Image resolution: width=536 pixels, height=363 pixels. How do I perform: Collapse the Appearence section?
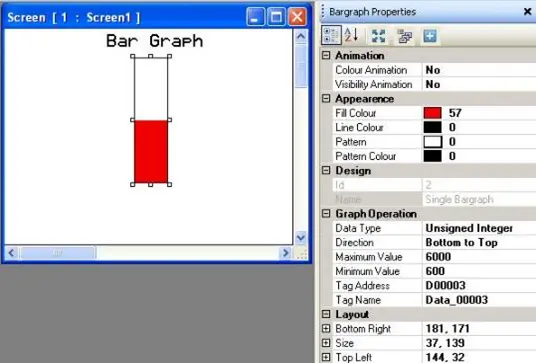coord(326,98)
